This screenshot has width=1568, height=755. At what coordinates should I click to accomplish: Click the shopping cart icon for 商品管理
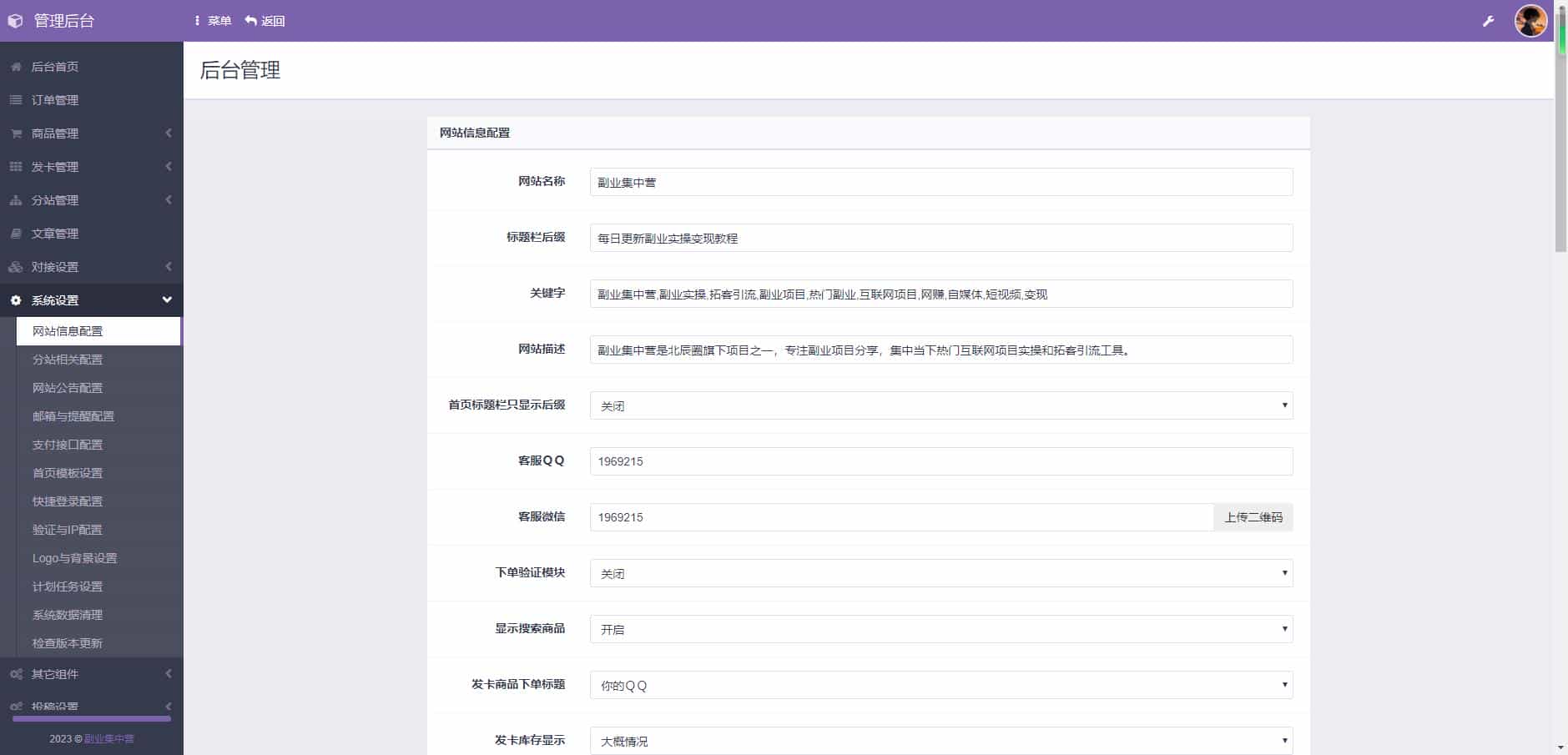16,133
